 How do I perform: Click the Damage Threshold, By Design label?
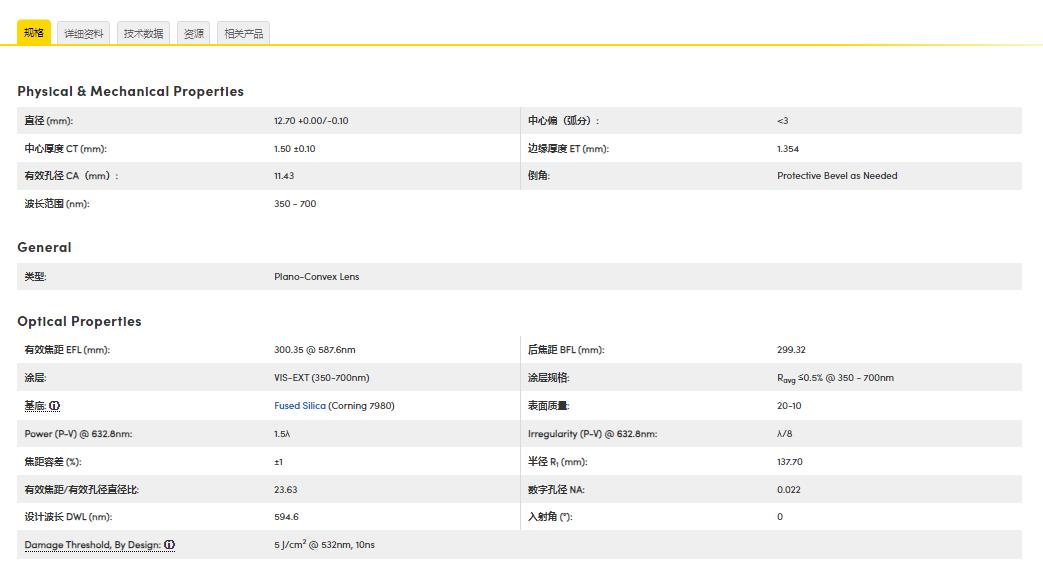[x=92, y=545]
